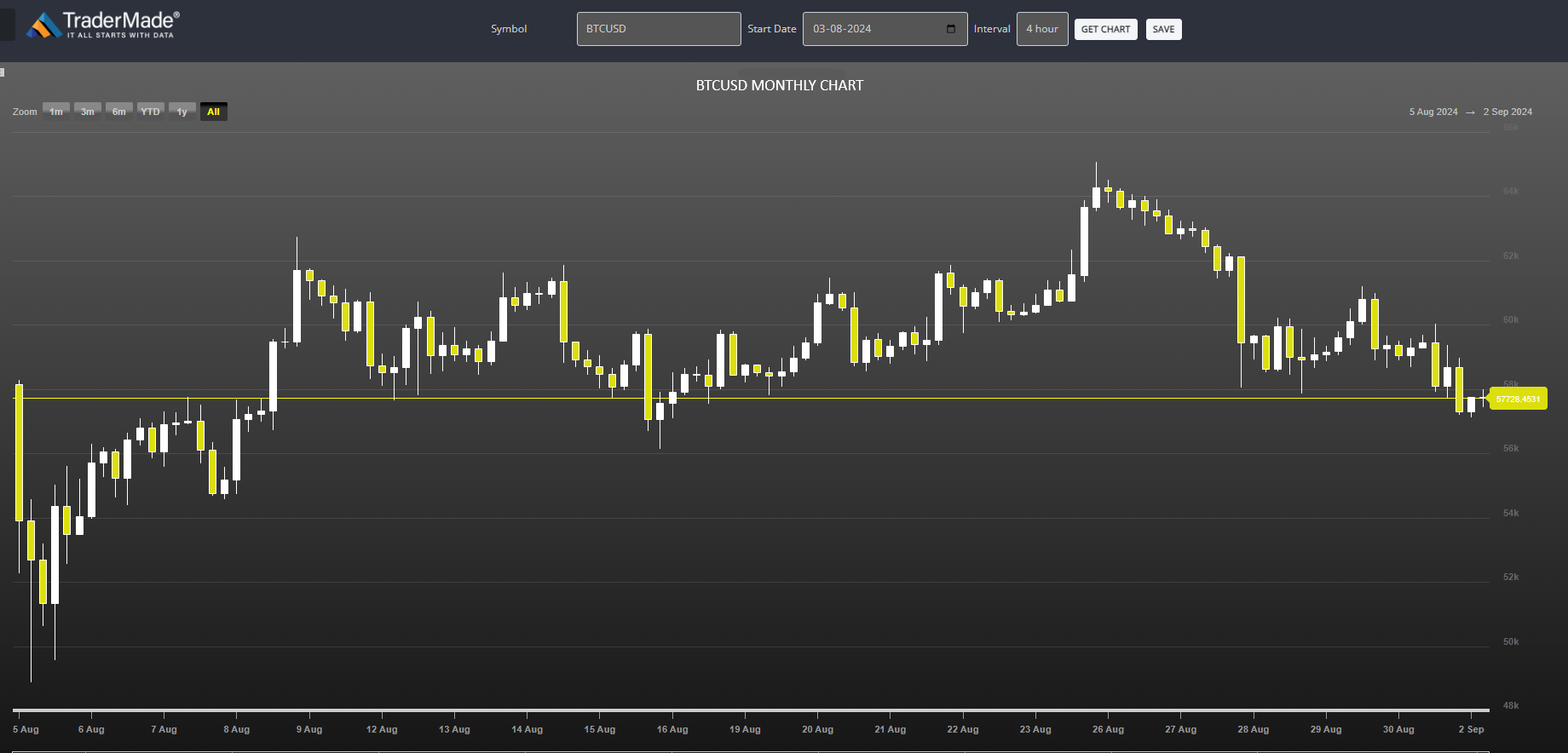Select the YTD zoom range
Viewport: 1568px width, 753px height.
151,112
